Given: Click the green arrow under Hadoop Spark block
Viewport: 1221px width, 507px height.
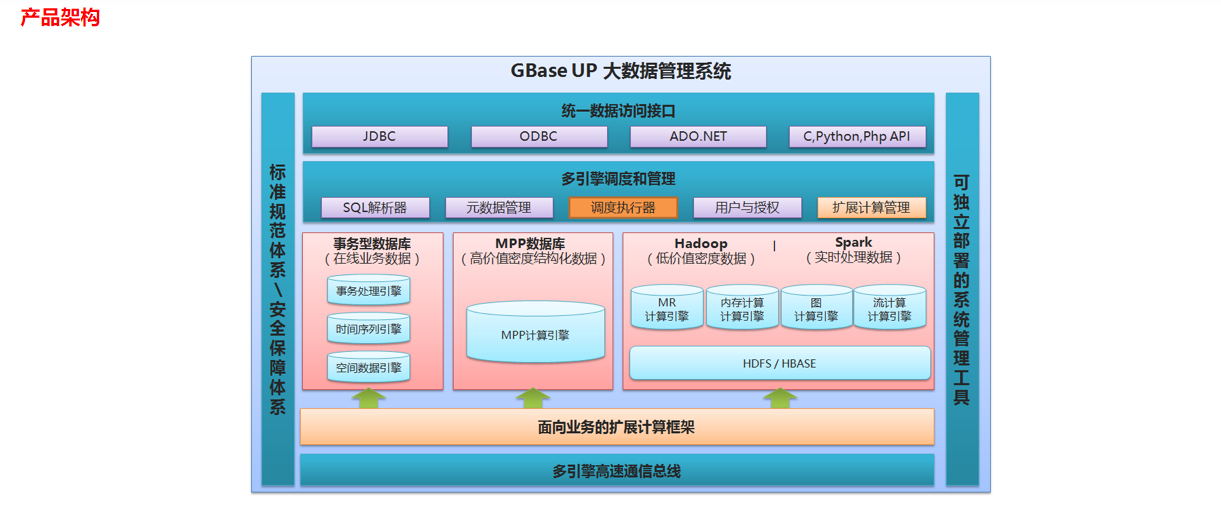Looking at the screenshot, I should [x=780, y=398].
